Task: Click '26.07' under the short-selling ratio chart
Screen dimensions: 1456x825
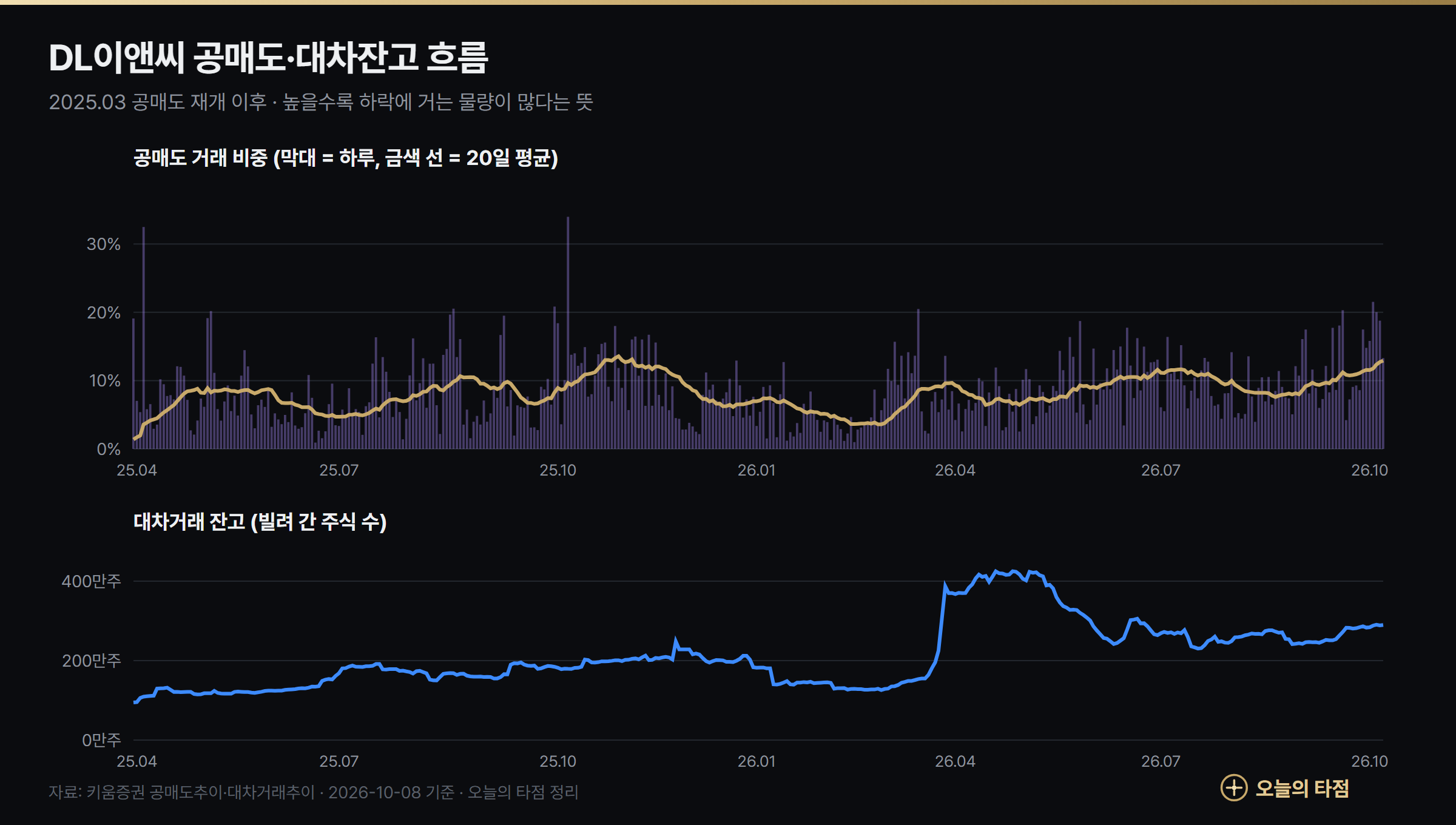Action: [x=1161, y=470]
